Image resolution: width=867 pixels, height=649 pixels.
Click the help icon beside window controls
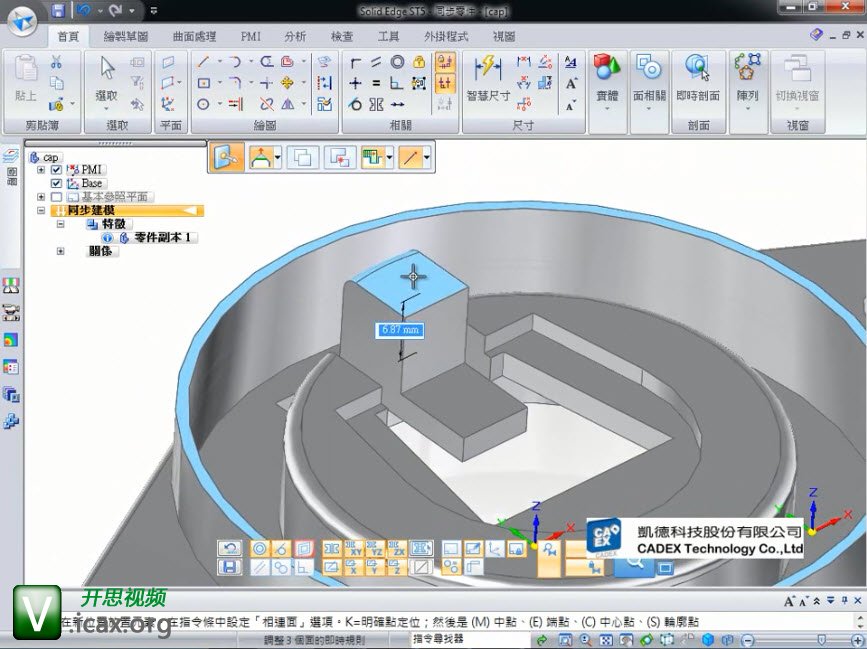tap(816, 35)
